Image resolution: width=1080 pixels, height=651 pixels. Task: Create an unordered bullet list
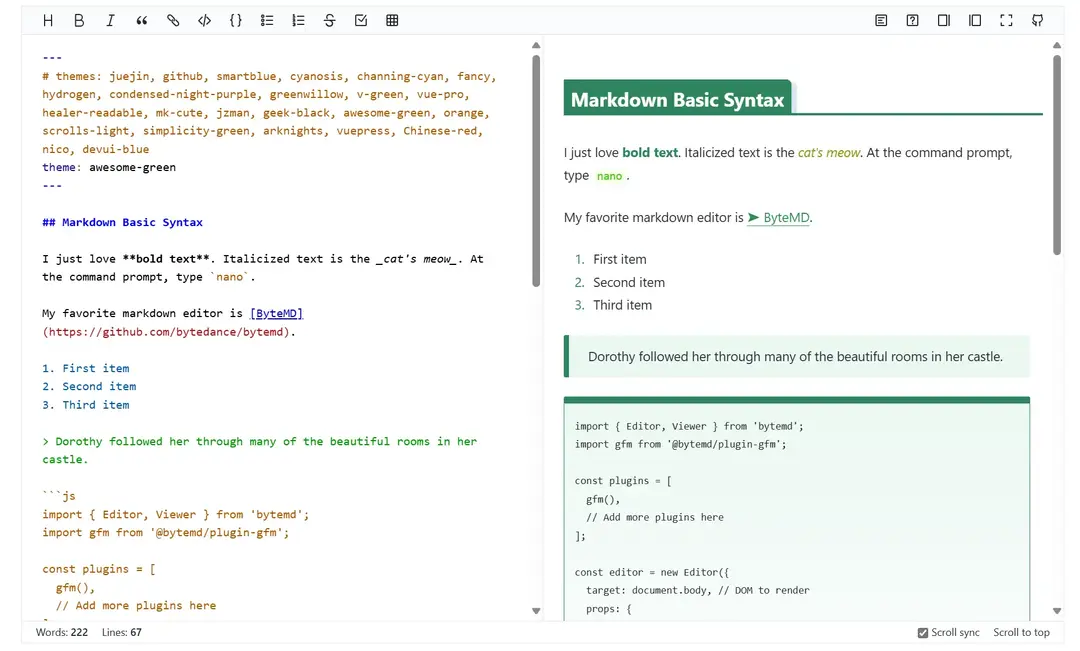(x=267, y=20)
